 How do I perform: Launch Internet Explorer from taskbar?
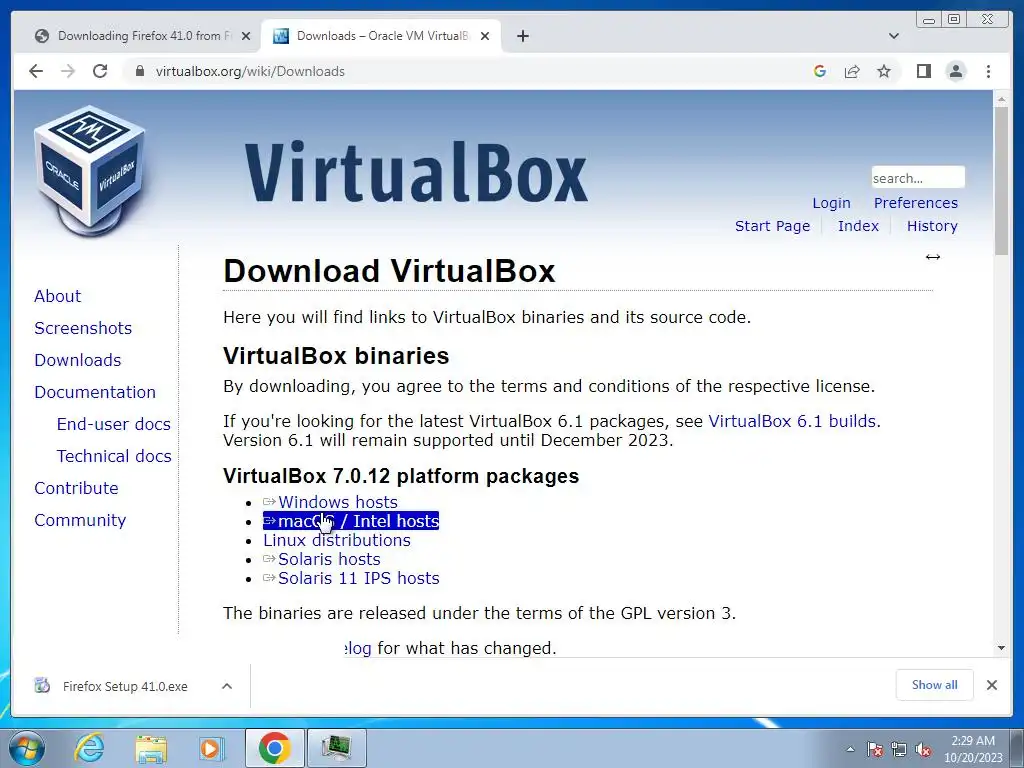[89, 748]
